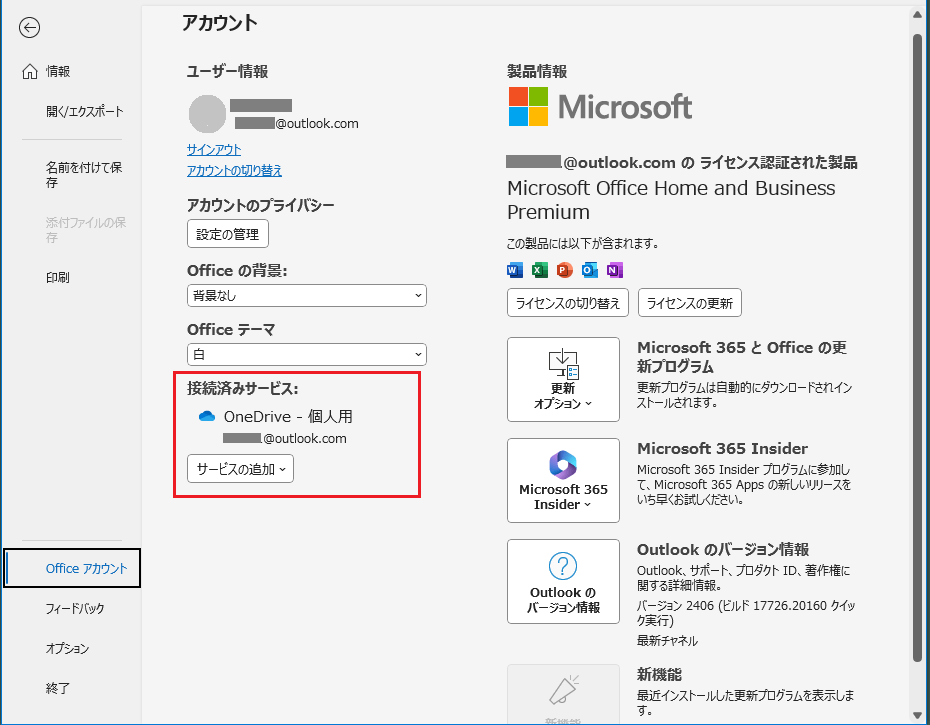Click the scrollbar down arrow
The image size is (930, 725).
click(918, 716)
